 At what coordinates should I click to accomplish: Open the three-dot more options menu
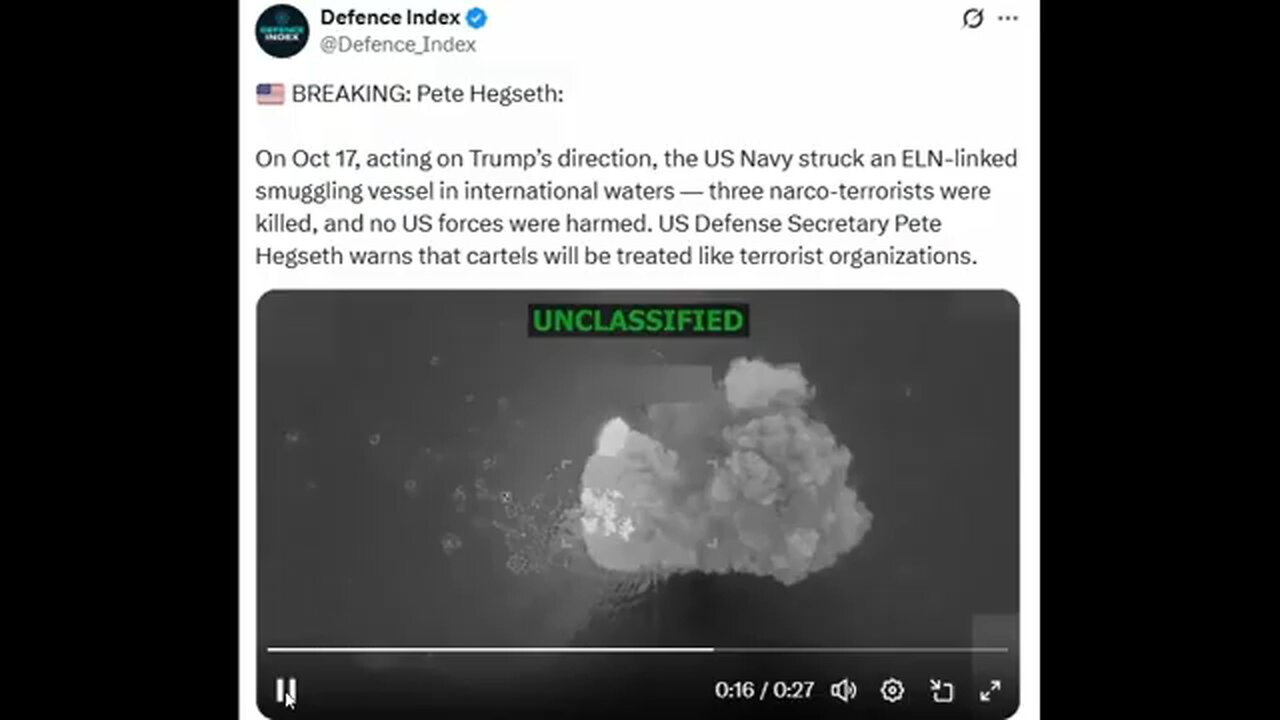1008,19
